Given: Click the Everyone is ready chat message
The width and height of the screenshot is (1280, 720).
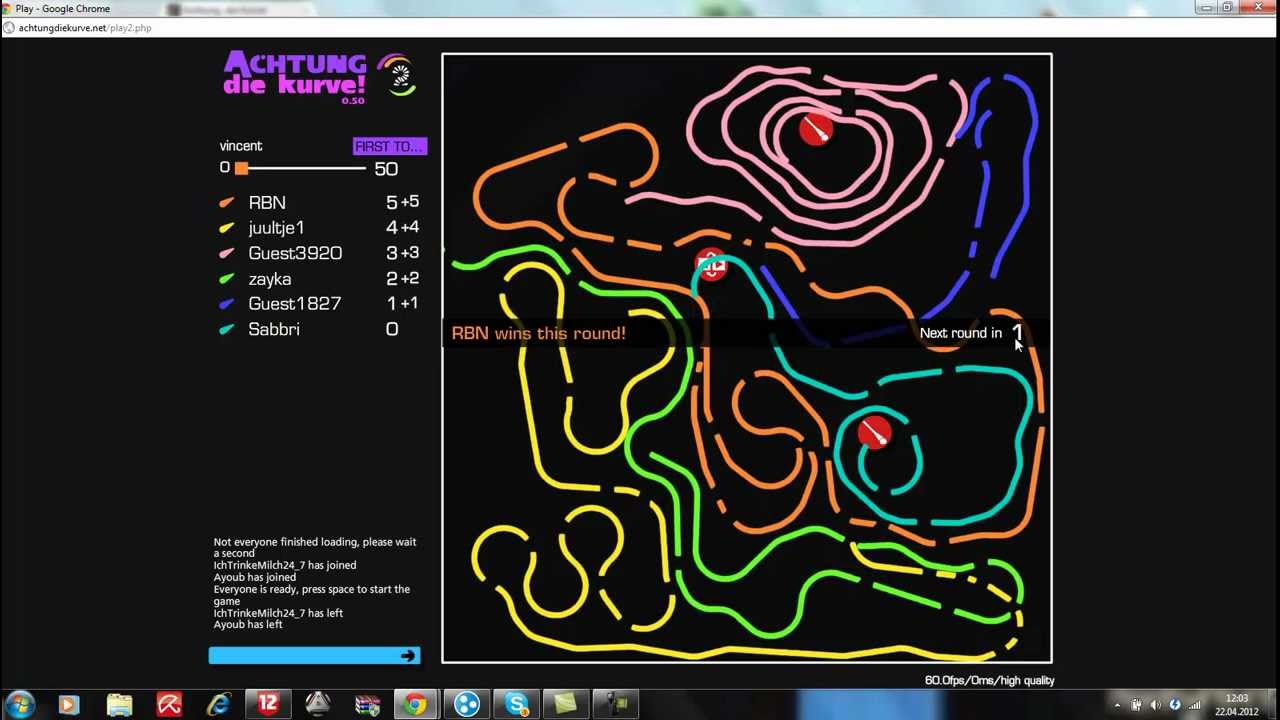Looking at the screenshot, I should click(312, 595).
